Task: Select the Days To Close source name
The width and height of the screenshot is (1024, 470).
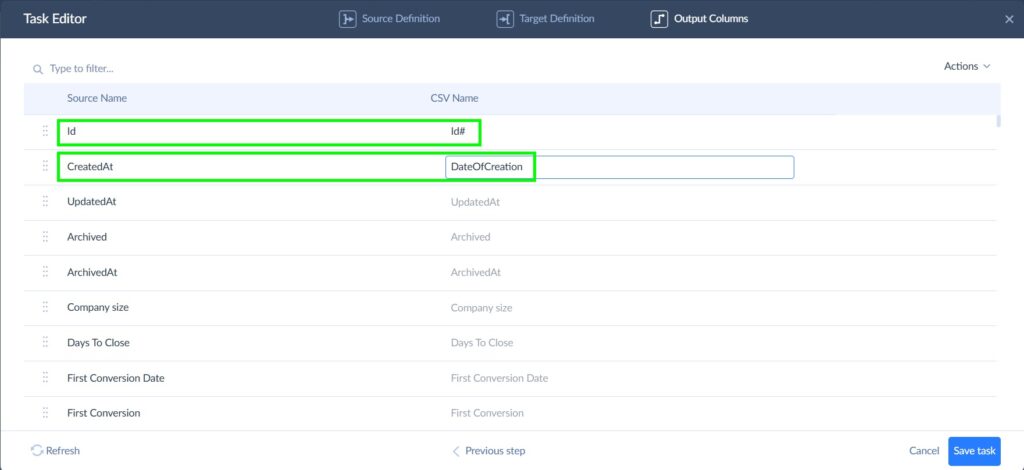Action: point(99,343)
